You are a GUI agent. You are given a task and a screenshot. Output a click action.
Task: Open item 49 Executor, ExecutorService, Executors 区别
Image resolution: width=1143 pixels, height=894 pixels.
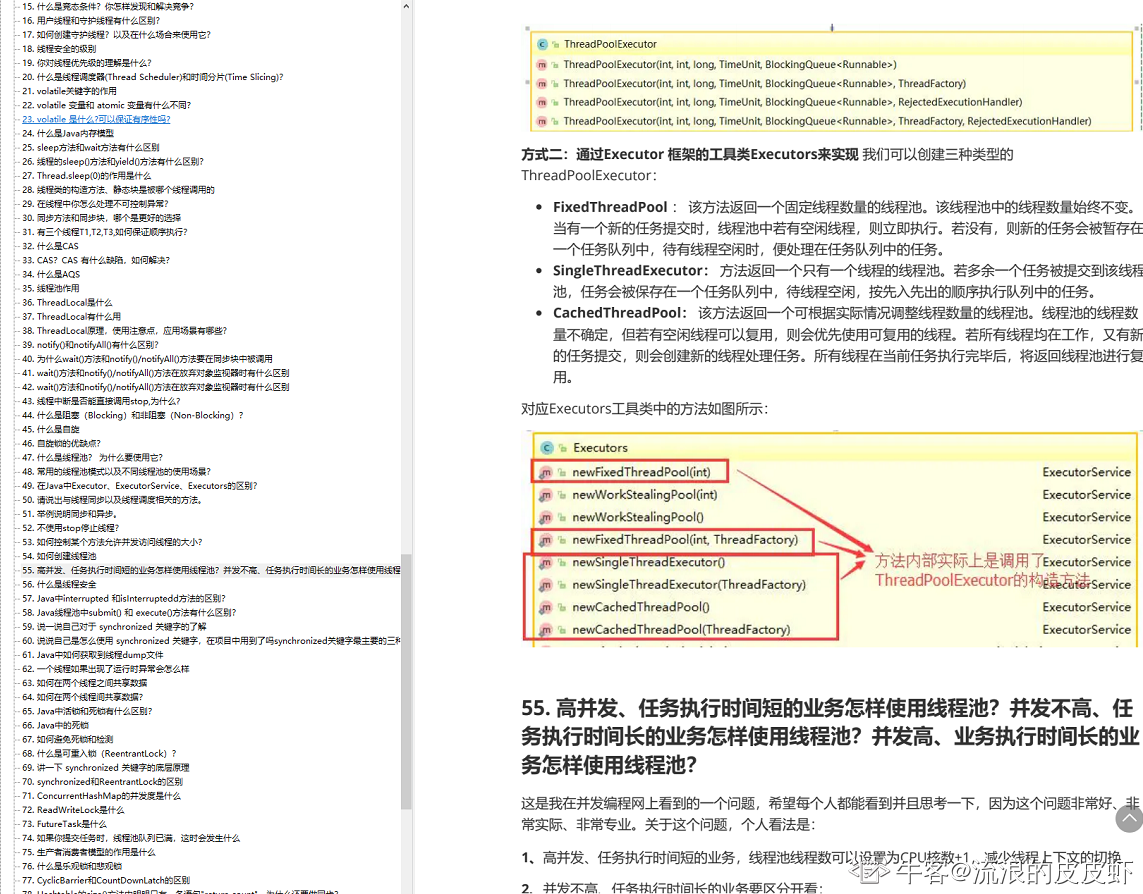click(x=140, y=486)
